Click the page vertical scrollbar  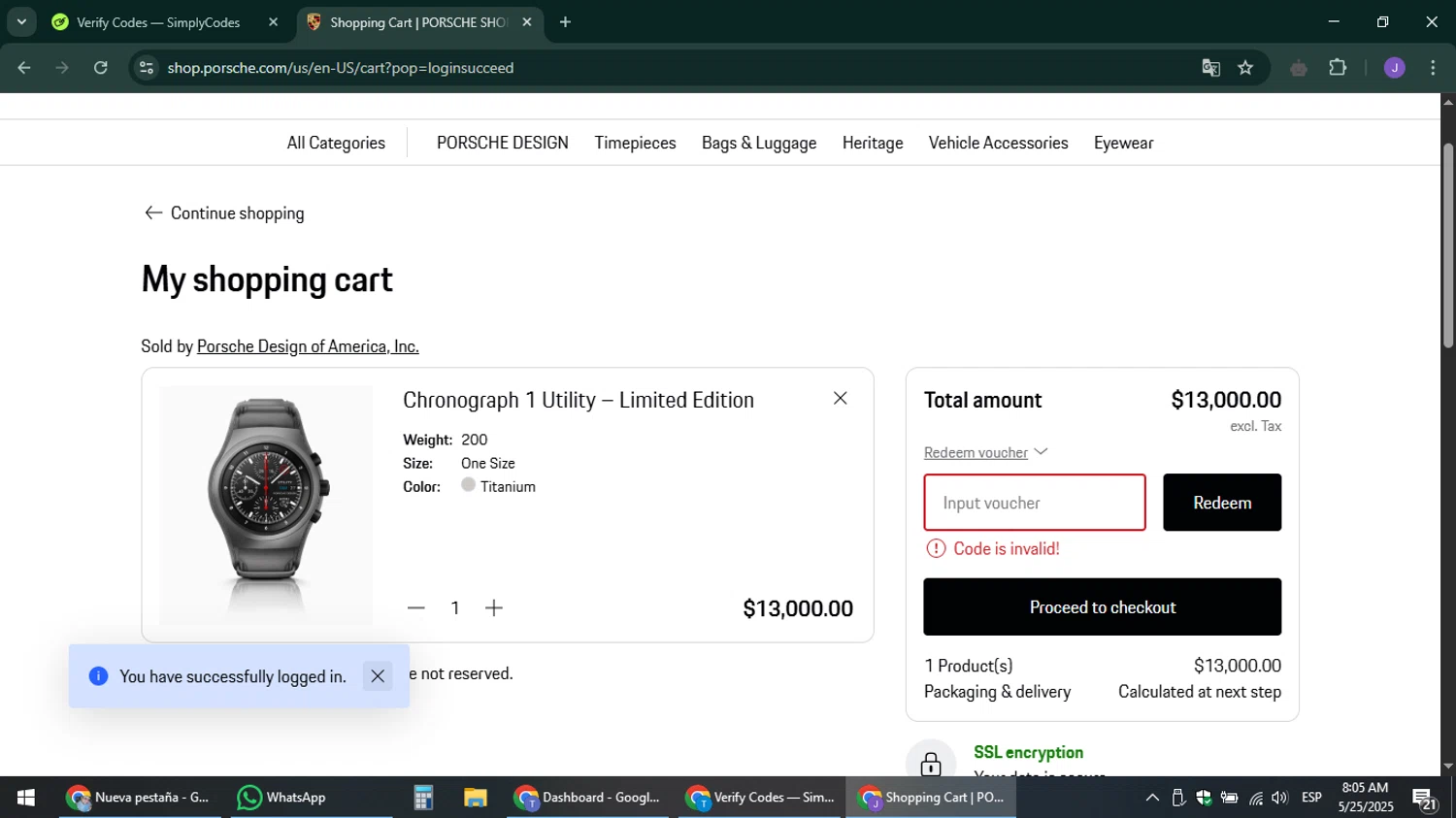click(x=1448, y=246)
